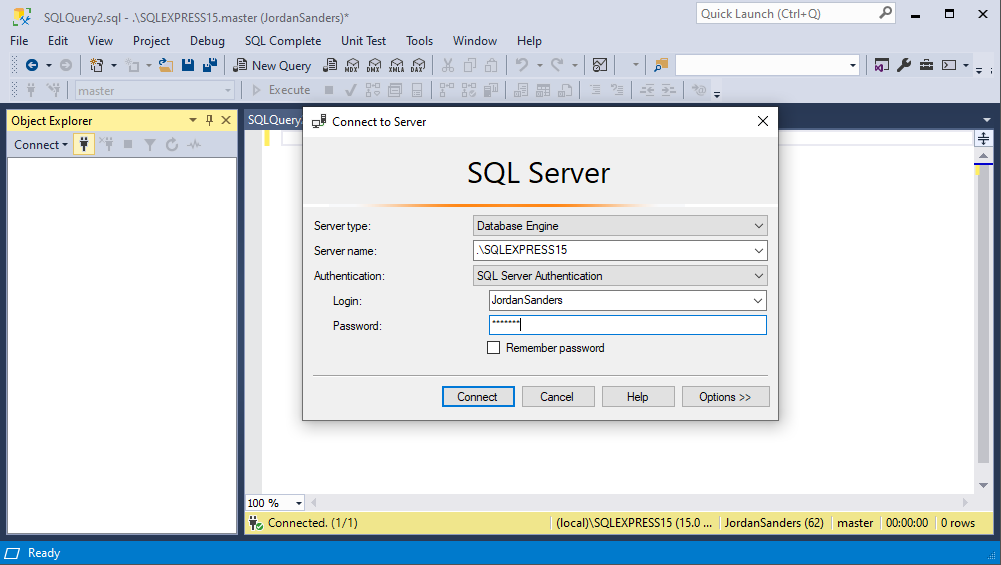Open the Server type dropdown
The height and width of the screenshot is (565, 1001).
758,226
